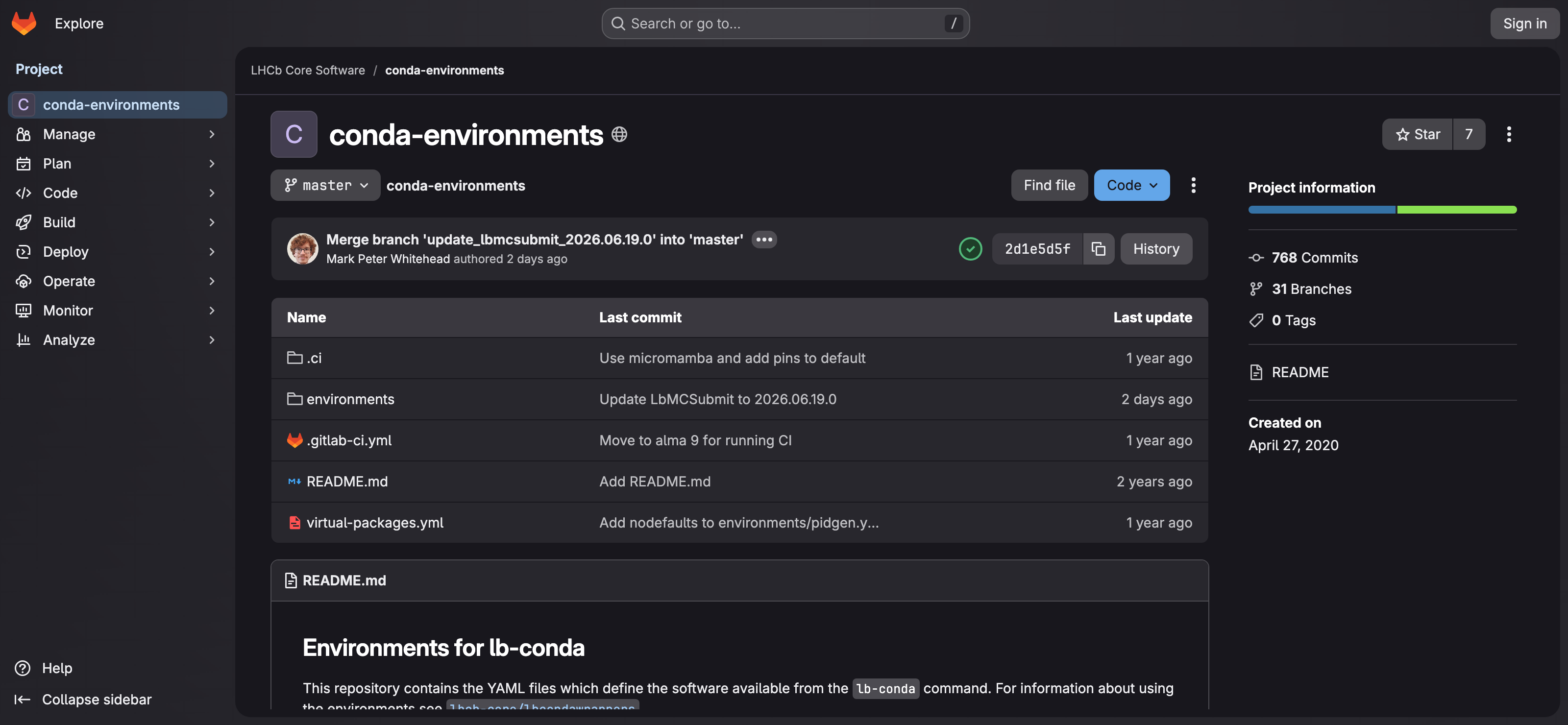Expand the Plan sidebar menu
This screenshot has width=1568, height=725.
[x=118, y=163]
